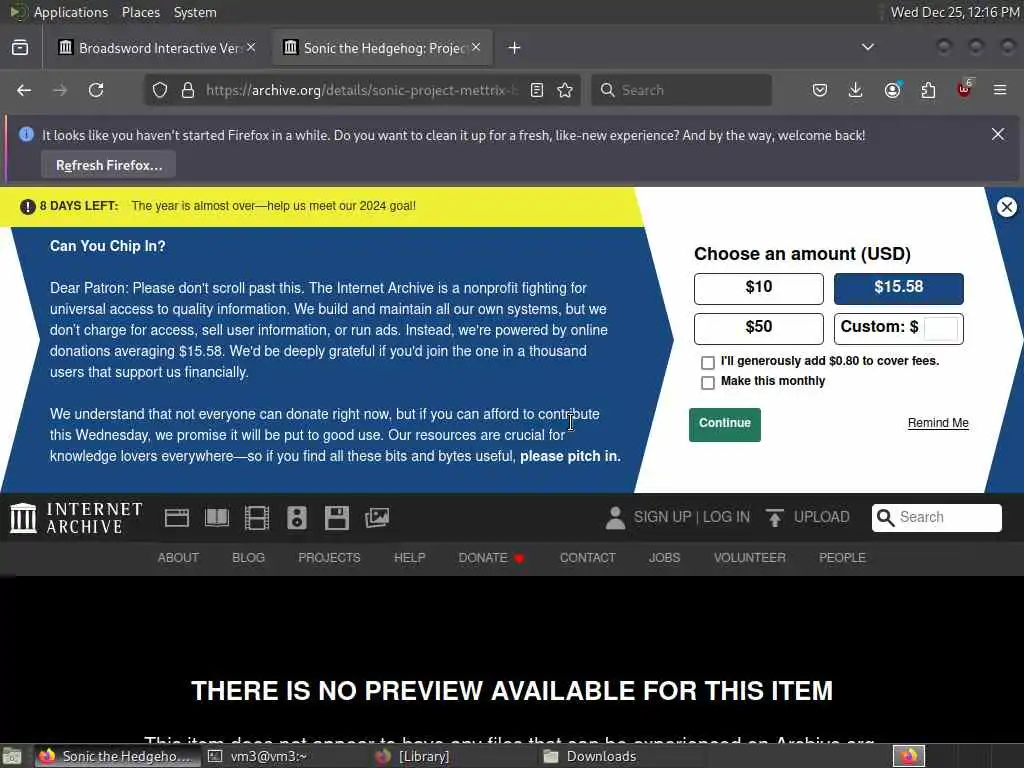This screenshot has width=1024, height=768.
Task: Open VOLUNTEER in Archive navigation
Action: point(750,558)
